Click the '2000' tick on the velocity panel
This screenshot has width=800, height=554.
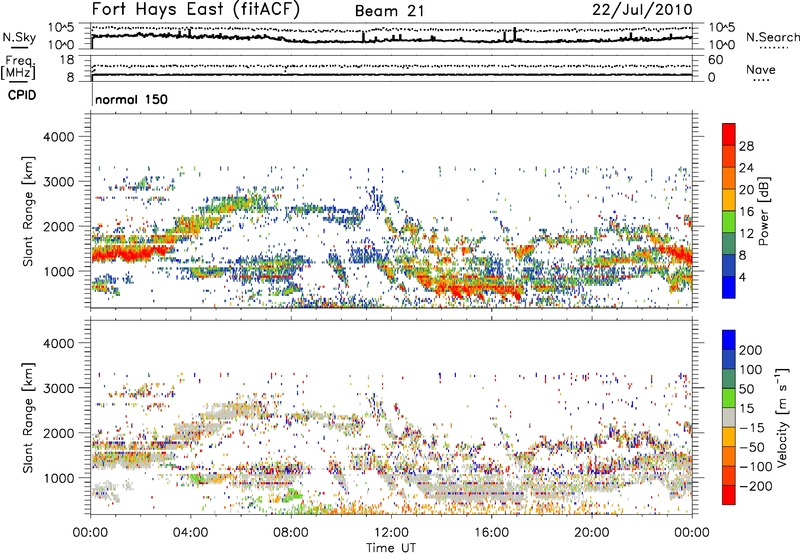[x=58, y=433]
